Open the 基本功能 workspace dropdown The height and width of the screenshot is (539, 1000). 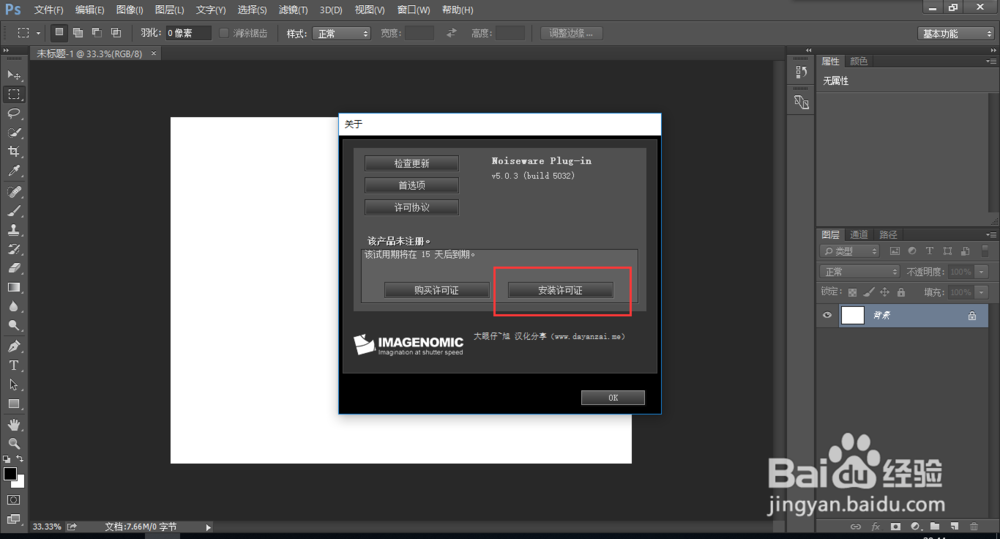pyautogui.click(x=955, y=33)
